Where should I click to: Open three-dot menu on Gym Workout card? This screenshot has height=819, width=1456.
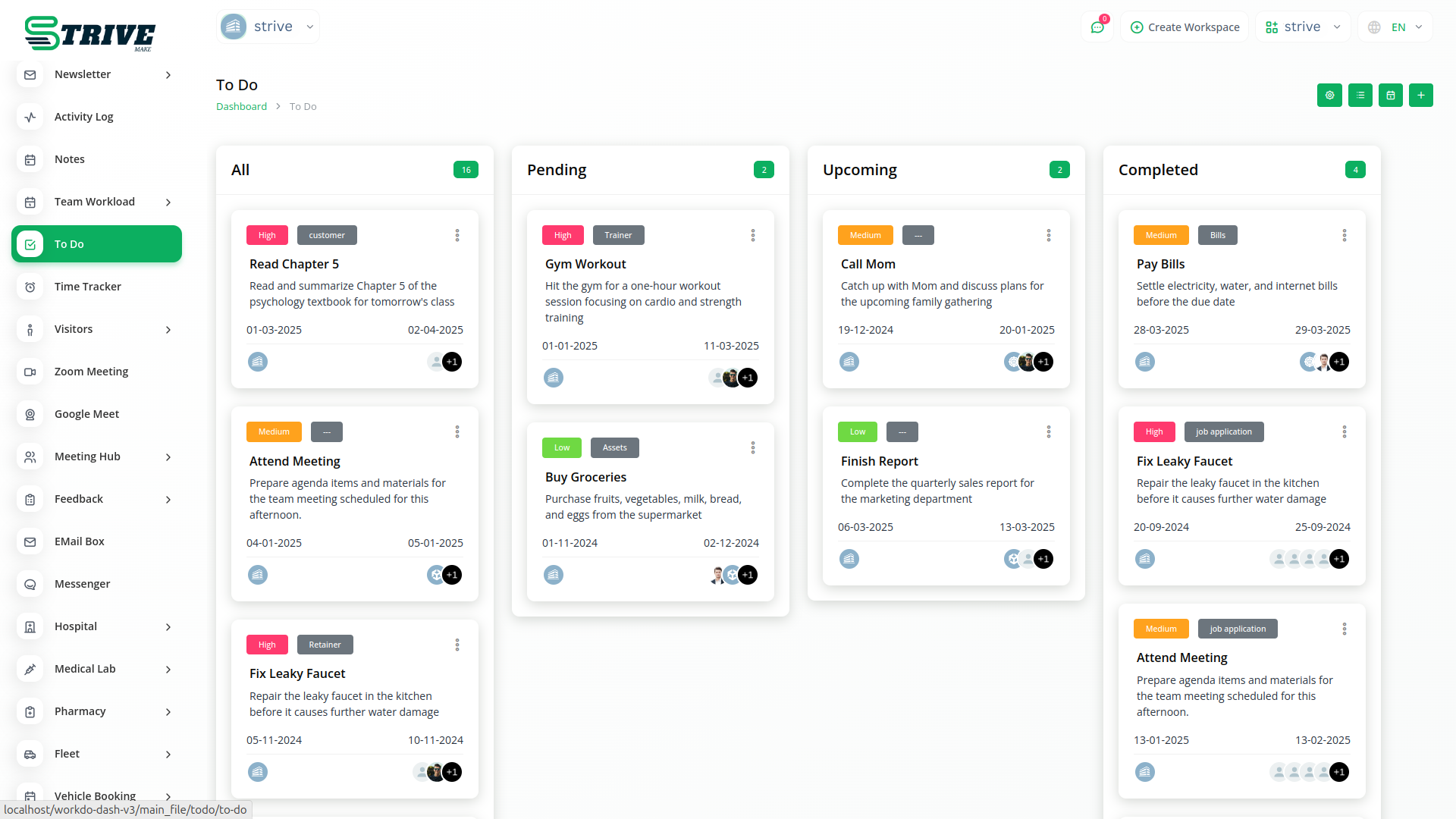(752, 236)
